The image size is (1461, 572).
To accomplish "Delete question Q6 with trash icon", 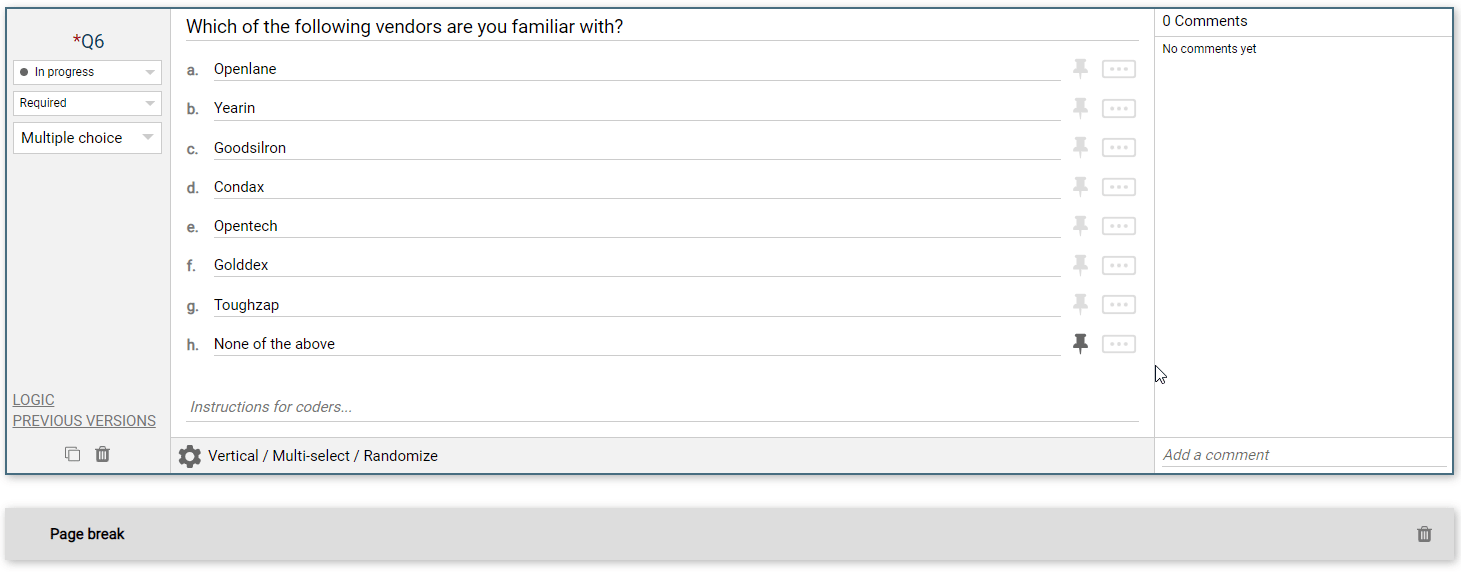I will click(102, 454).
